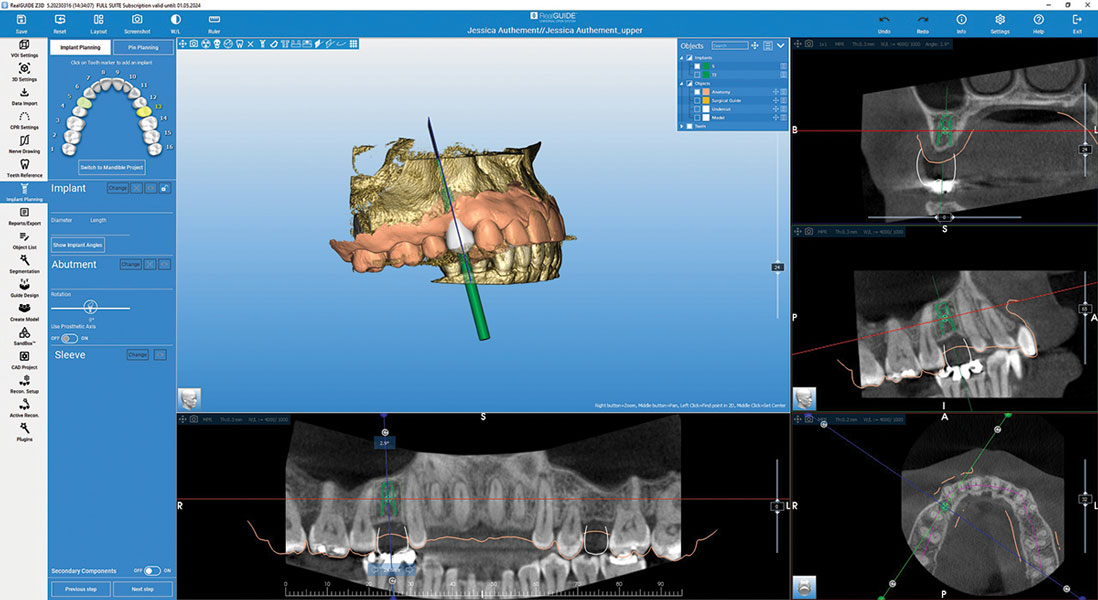
Task: Switch to the Pin Planning tab
Action: pos(142,47)
